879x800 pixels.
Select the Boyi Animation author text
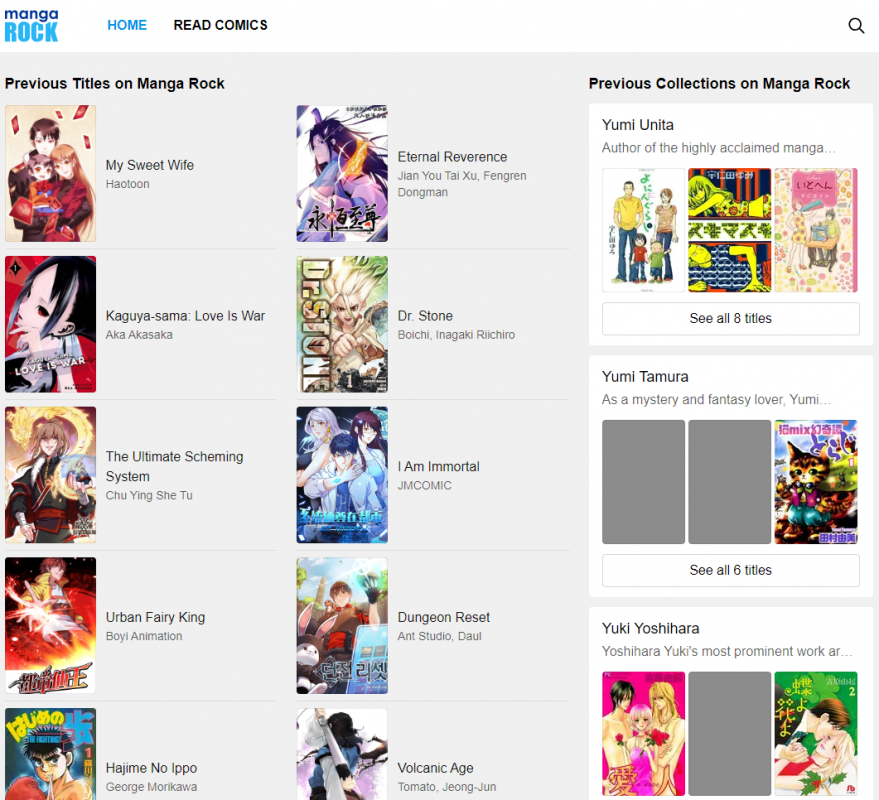(144, 636)
